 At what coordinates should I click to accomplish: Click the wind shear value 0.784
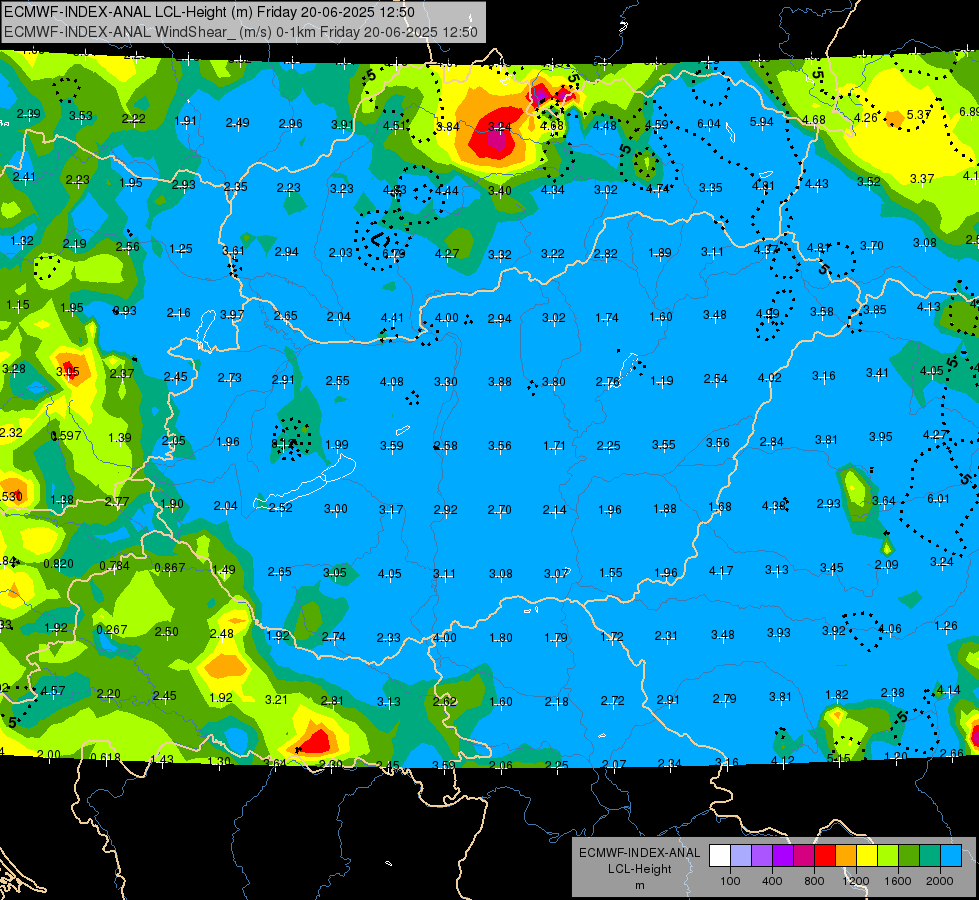114,566
